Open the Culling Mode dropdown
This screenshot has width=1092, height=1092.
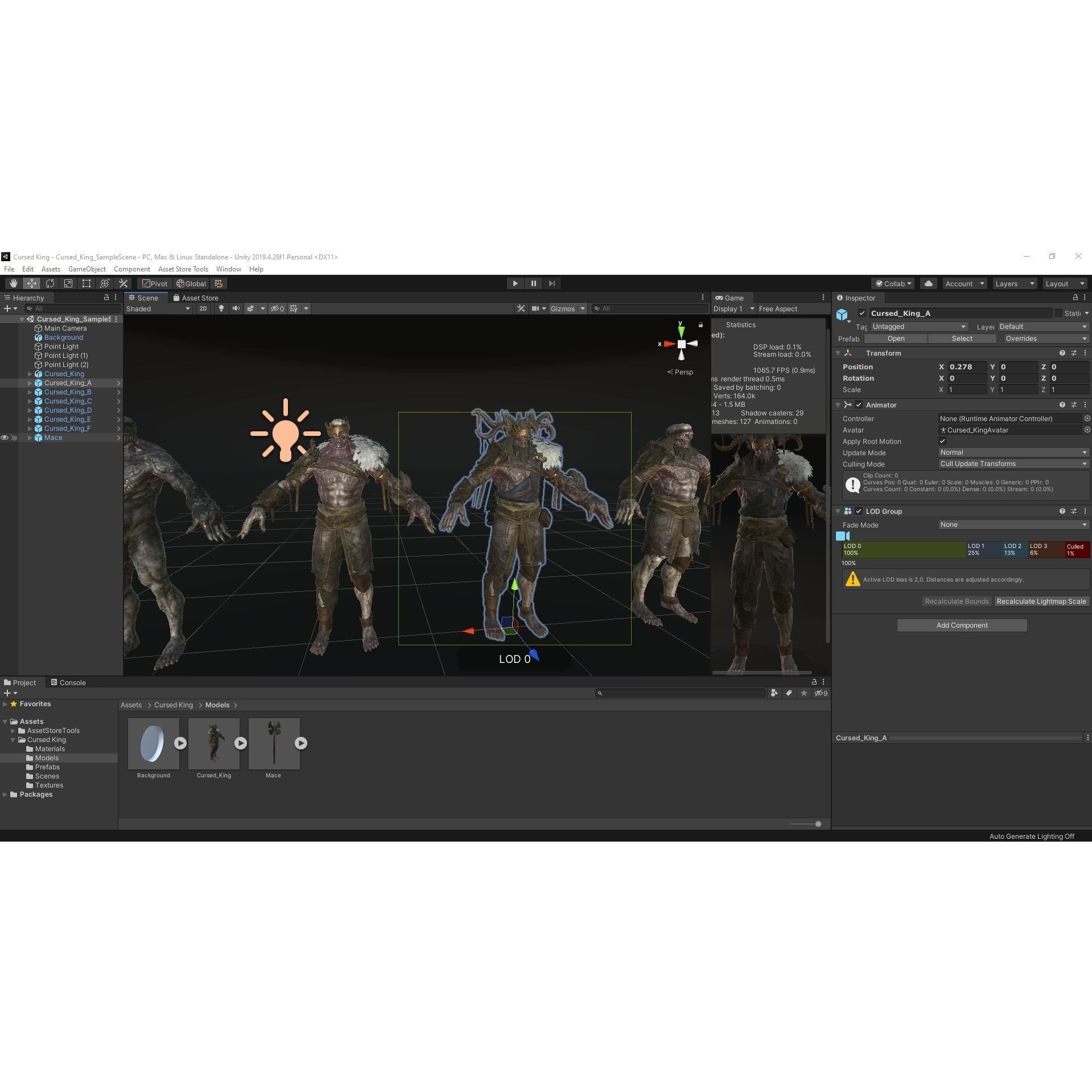[x=1013, y=464]
